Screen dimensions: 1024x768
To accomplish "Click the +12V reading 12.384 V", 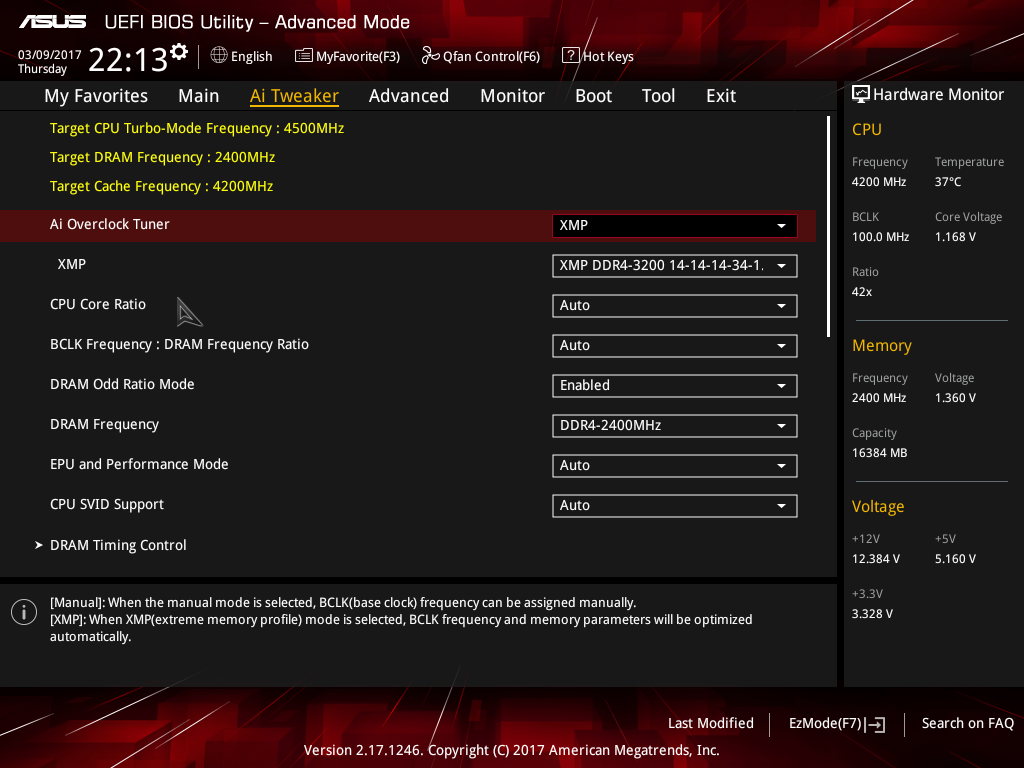I will point(876,559).
